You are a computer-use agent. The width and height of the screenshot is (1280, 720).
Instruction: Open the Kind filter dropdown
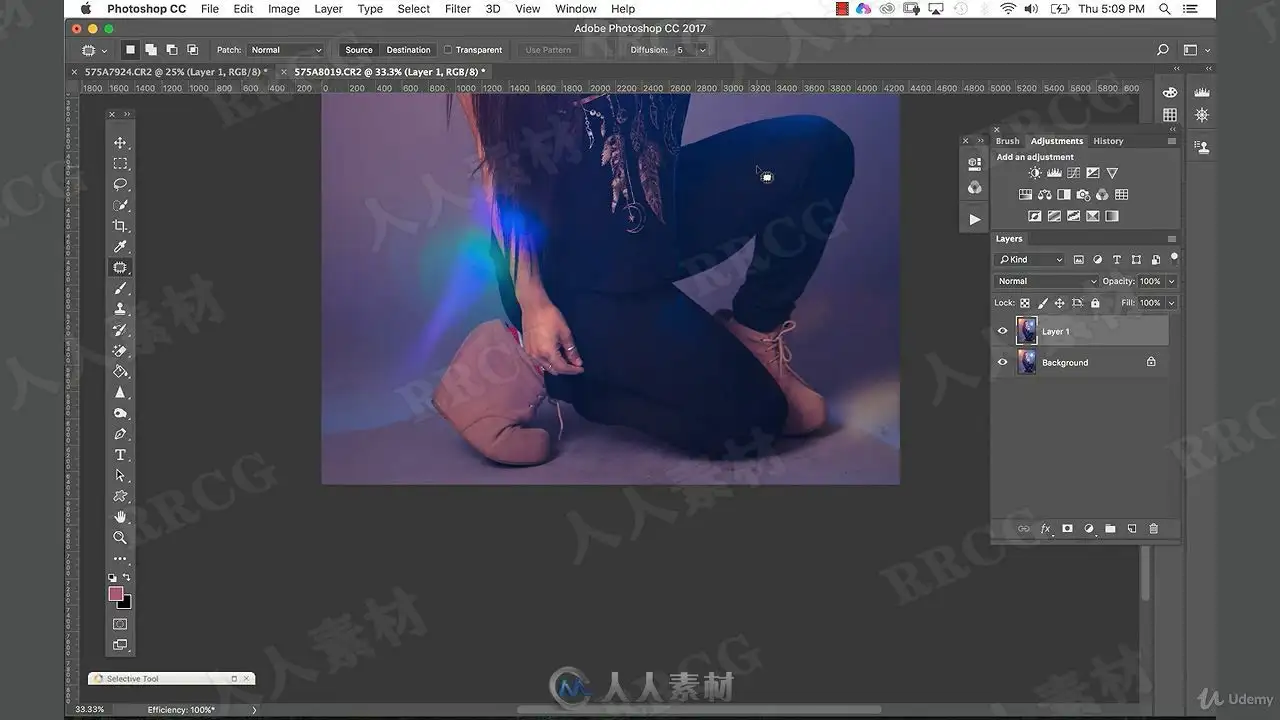pyautogui.click(x=1031, y=260)
